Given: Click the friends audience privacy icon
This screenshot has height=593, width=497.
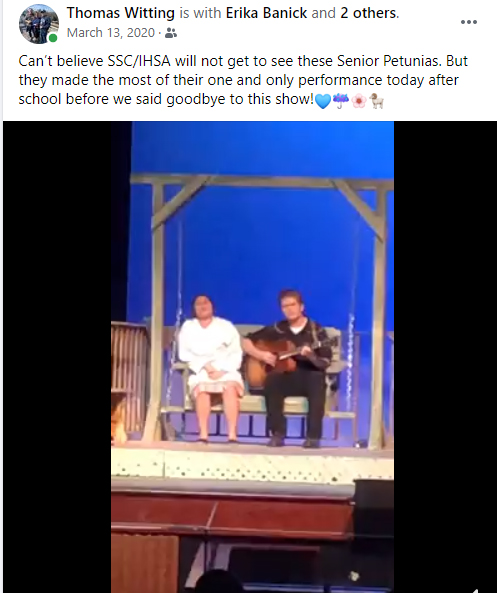Looking at the screenshot, I should point(171,33).
